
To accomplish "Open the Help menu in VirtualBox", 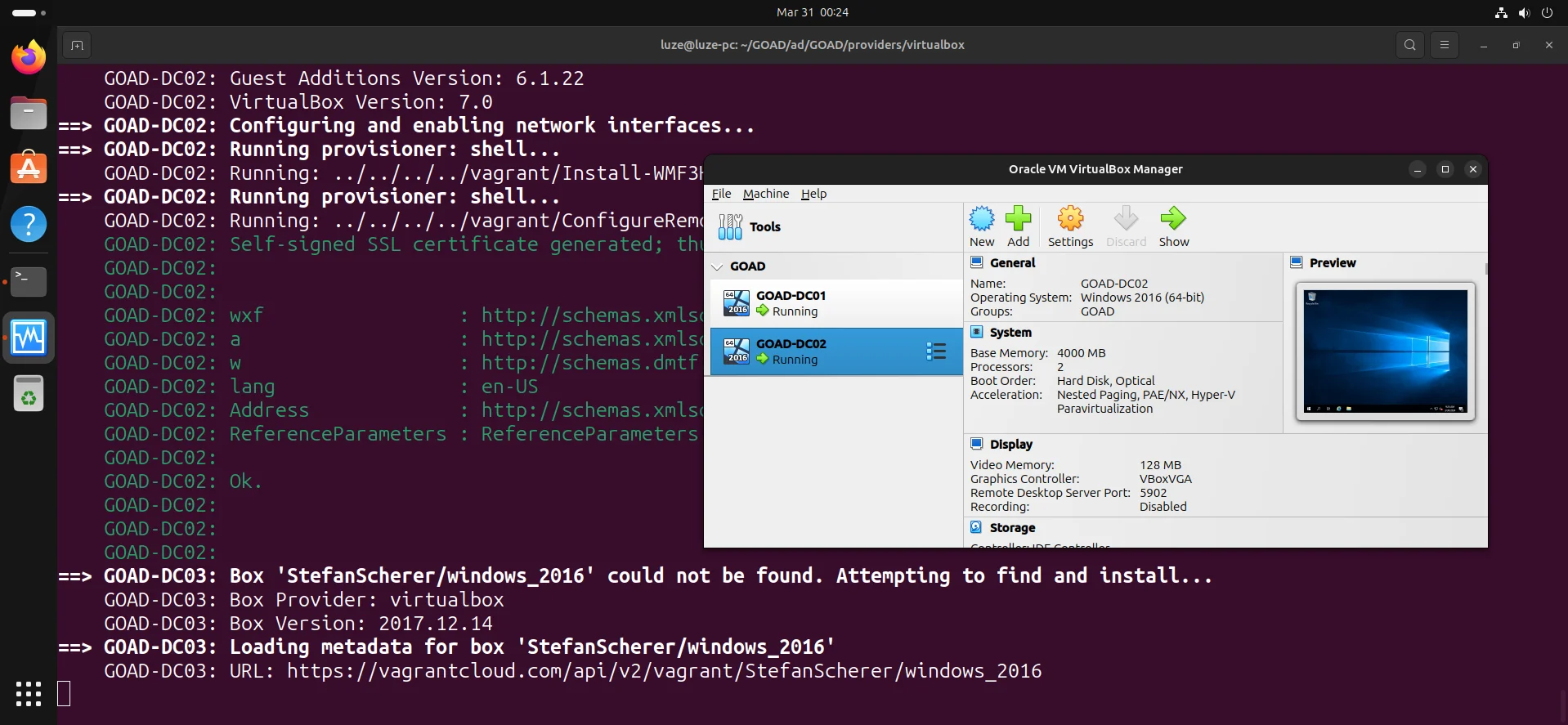I will click(813, 194).
